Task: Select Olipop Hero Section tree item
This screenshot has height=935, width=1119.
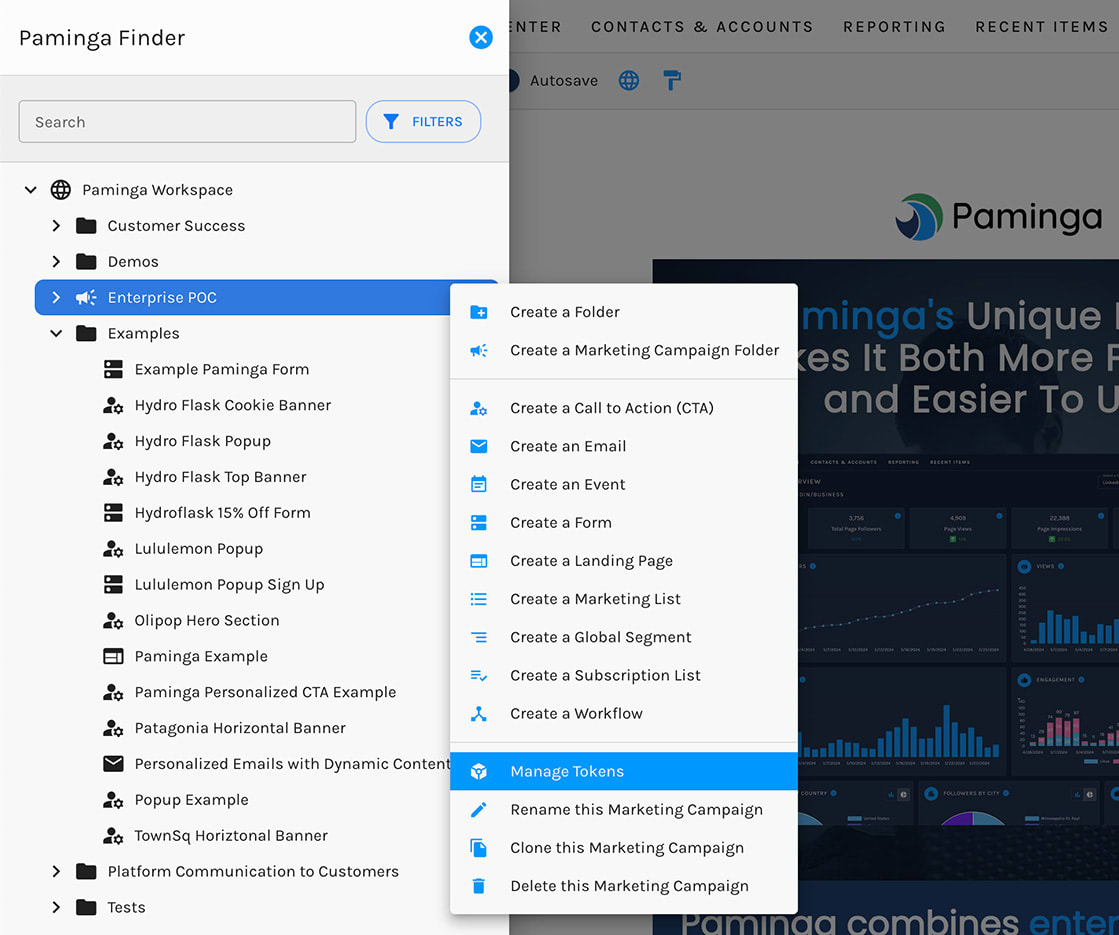Action: (207, 620)
